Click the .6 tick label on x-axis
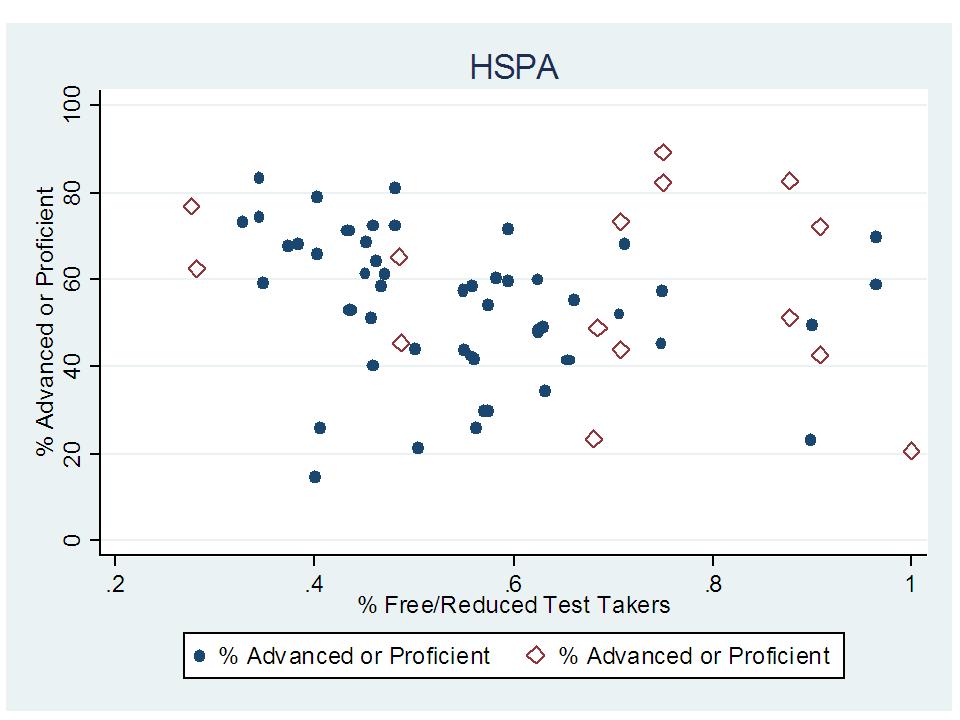This screenshot has height=720, width=960. (513, 582)
